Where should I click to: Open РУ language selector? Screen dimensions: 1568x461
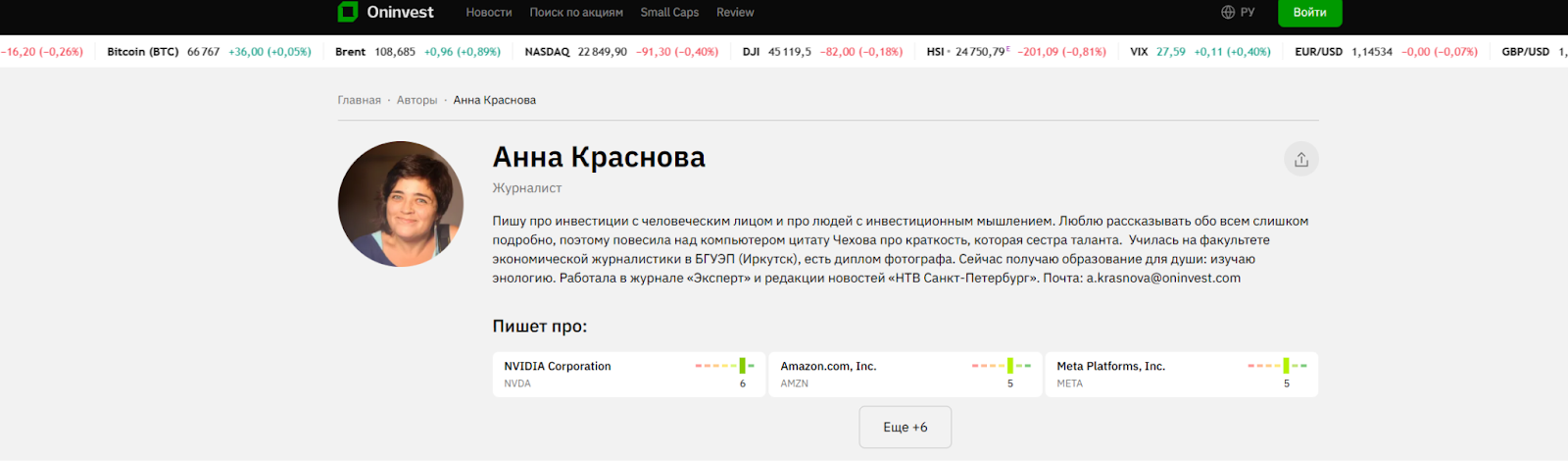[x=1248, y=13]
